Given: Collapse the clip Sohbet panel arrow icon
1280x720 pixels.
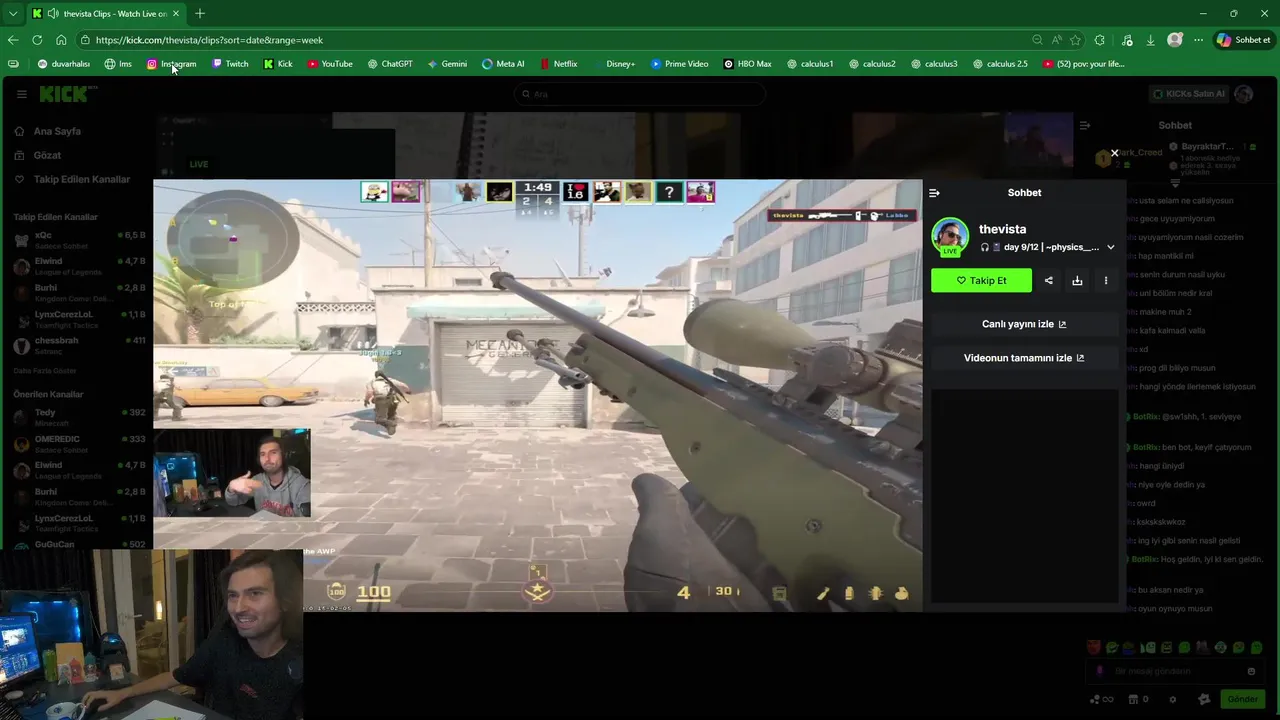Looking at the screenshot, I should [x=934, y=193].
